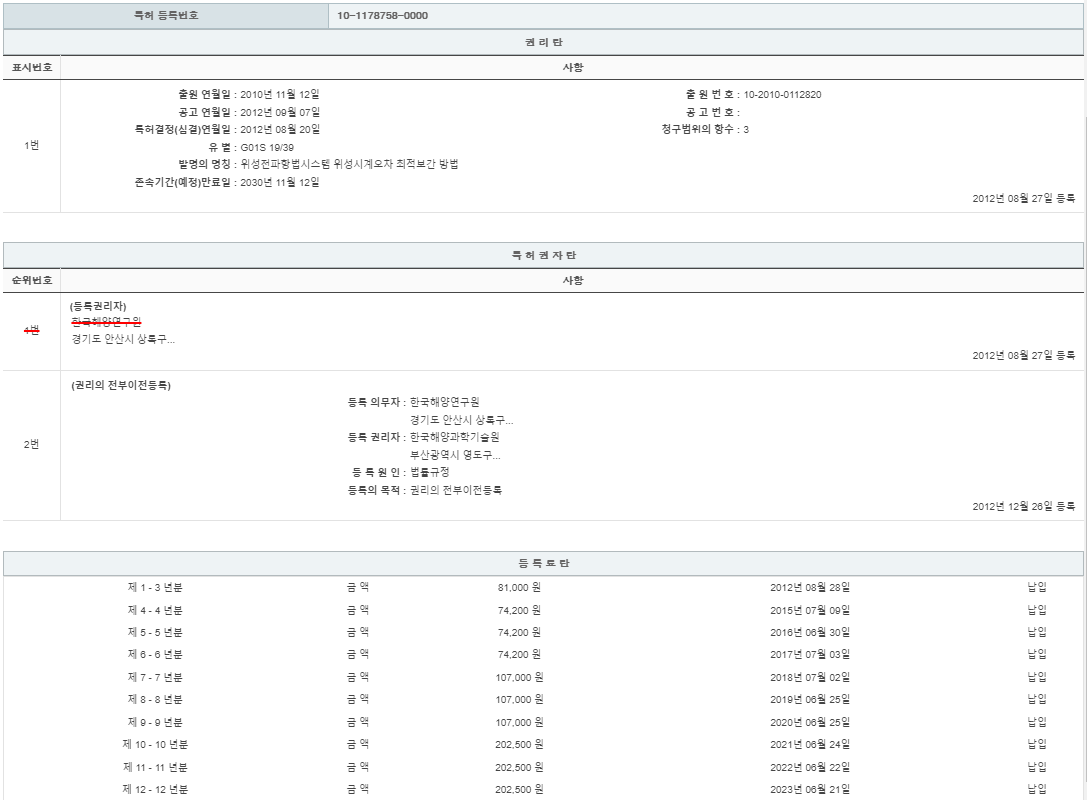
Task: Click the 특허권자란 section header
Action: pos(543,256)
